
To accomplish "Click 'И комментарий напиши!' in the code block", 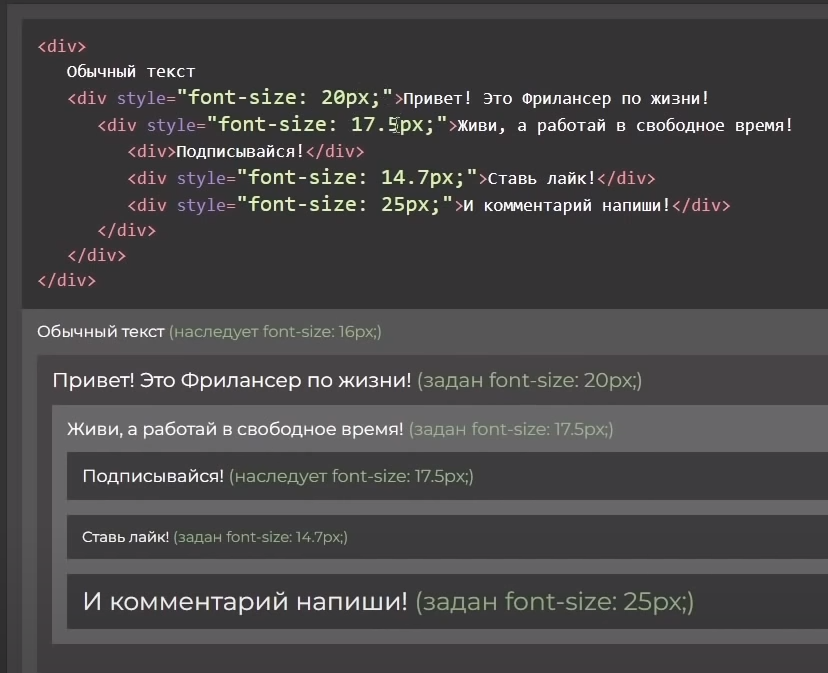I will (567, 205).
